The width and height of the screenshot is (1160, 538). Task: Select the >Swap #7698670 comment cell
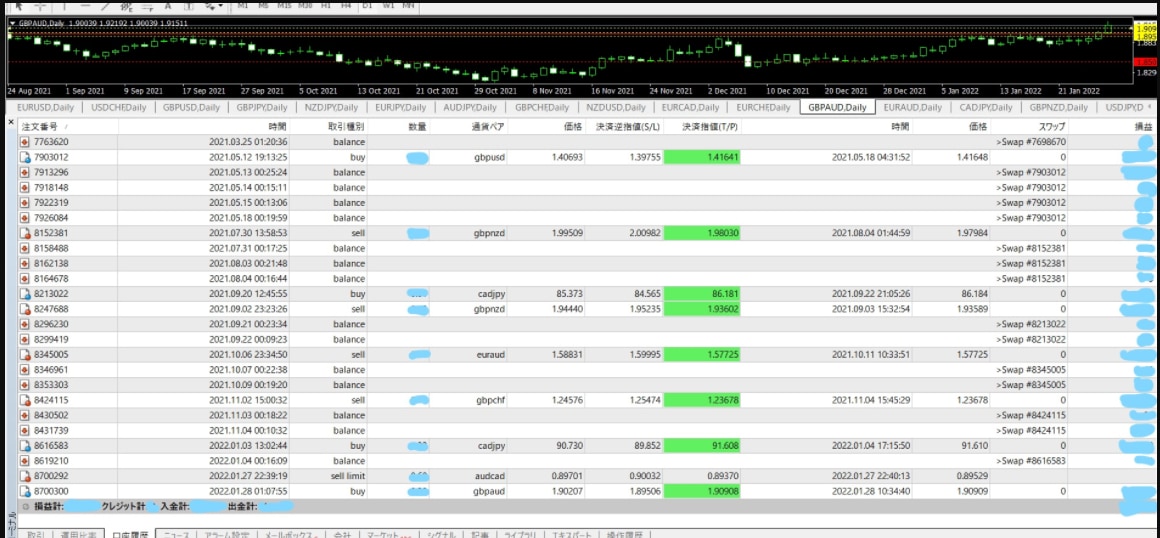[1031, 141]
